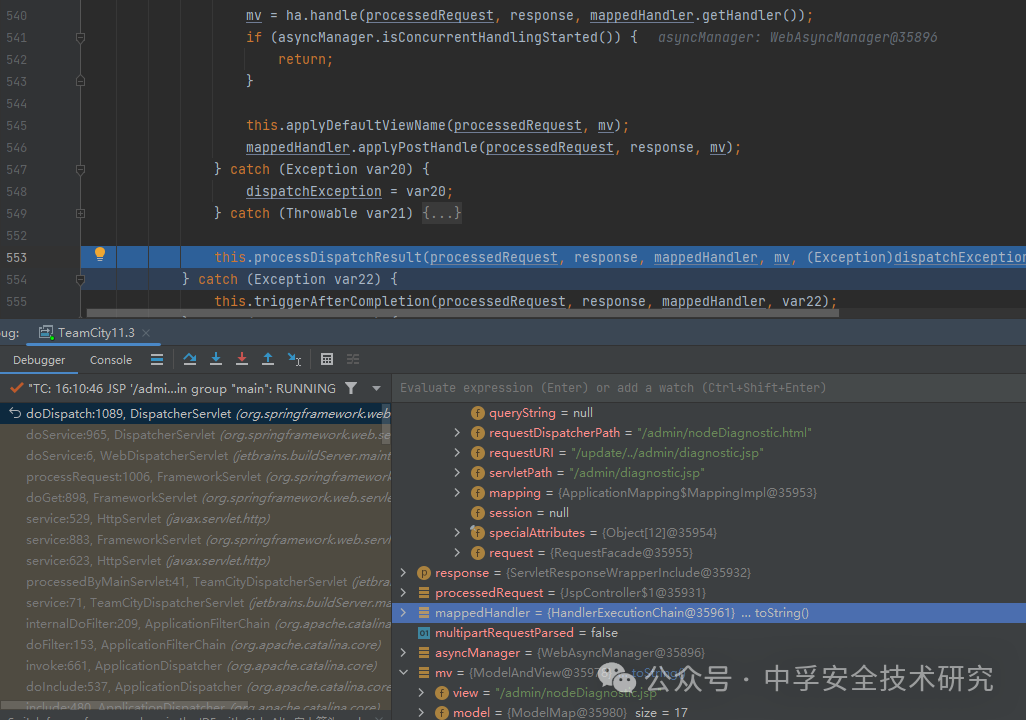Click the triggerAfterCompletion call on line 555
This screenshot has width=1026, height=720.
(342, 302)
